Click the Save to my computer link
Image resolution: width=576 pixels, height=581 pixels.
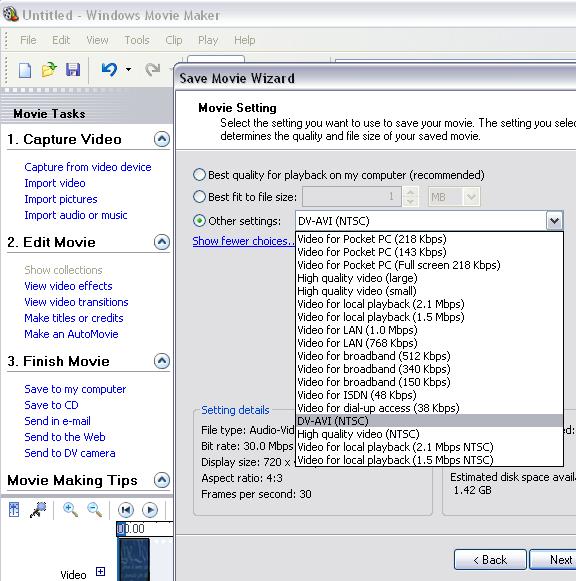click(x=75, y=389)
